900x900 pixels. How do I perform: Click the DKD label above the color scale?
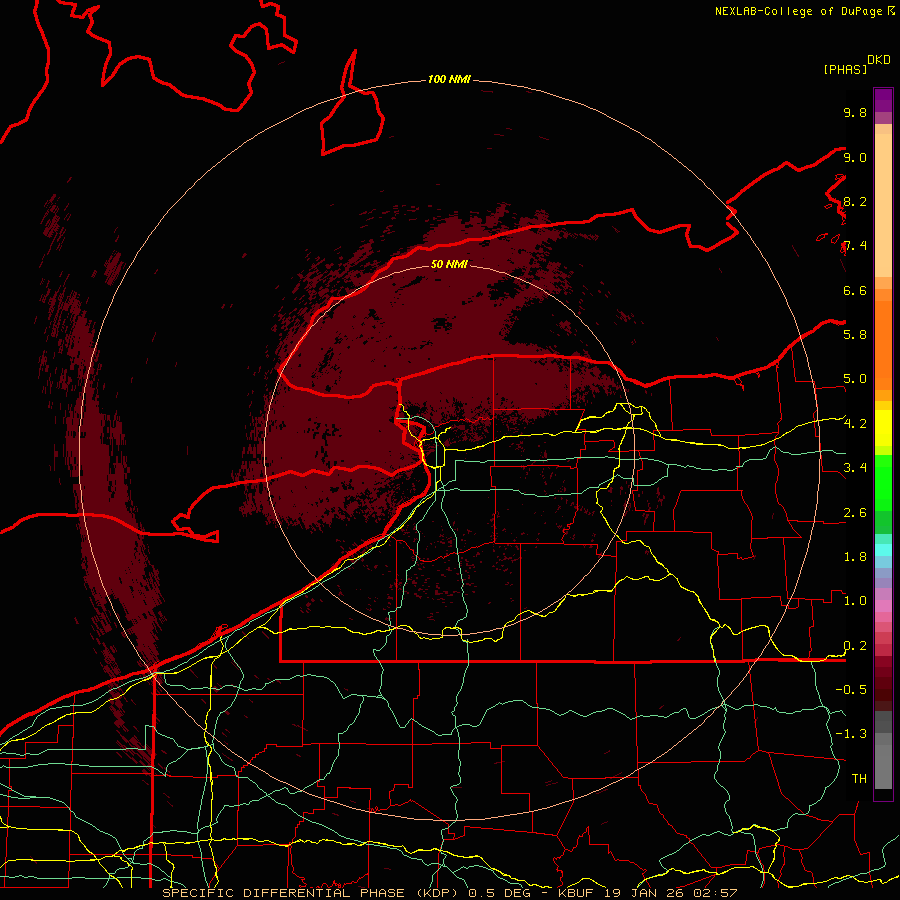click(x=879, y=60)
